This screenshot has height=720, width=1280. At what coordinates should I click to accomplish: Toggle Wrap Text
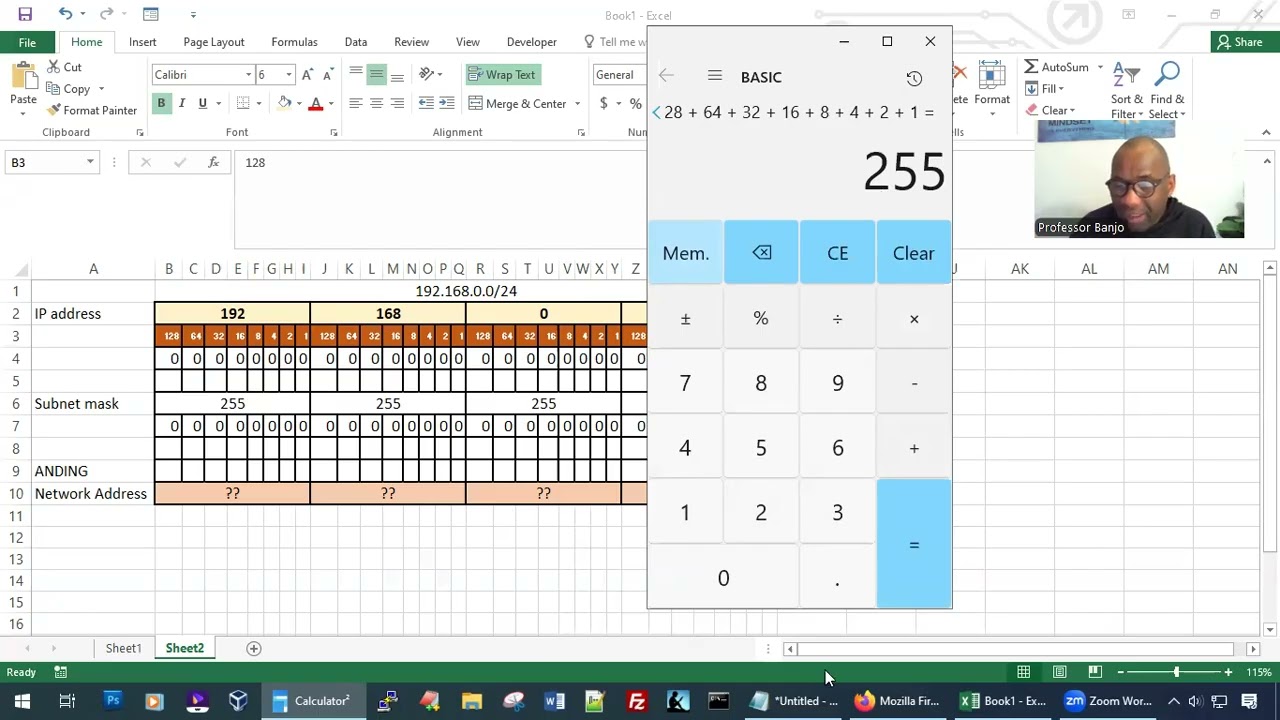pyautogui.click(x=502, y=75)
